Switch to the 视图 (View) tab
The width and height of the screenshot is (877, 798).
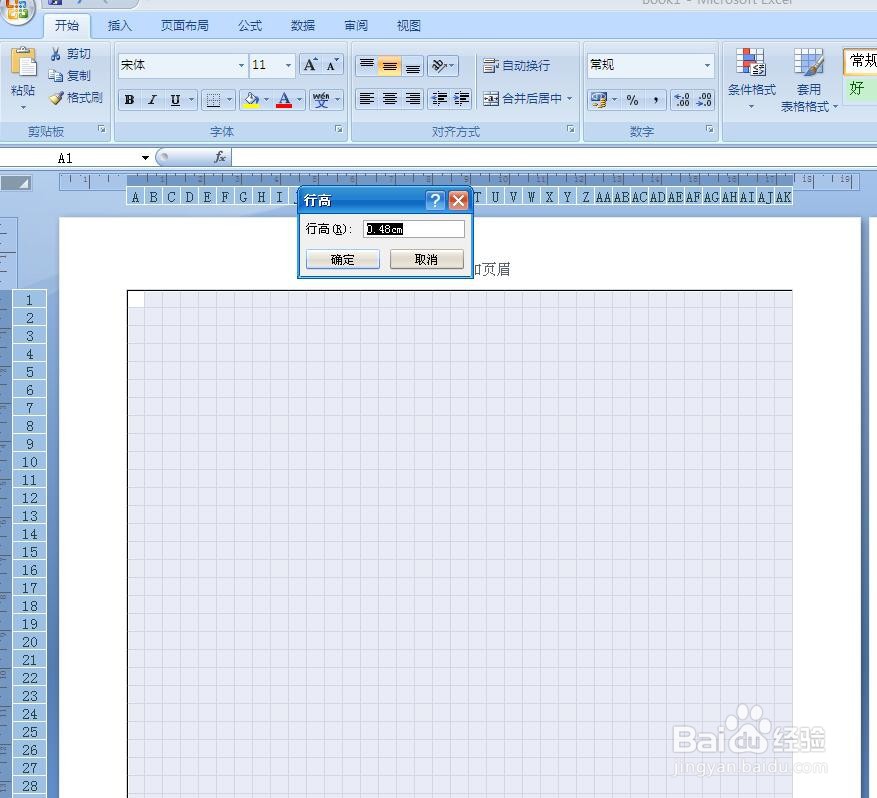point(408,26)
